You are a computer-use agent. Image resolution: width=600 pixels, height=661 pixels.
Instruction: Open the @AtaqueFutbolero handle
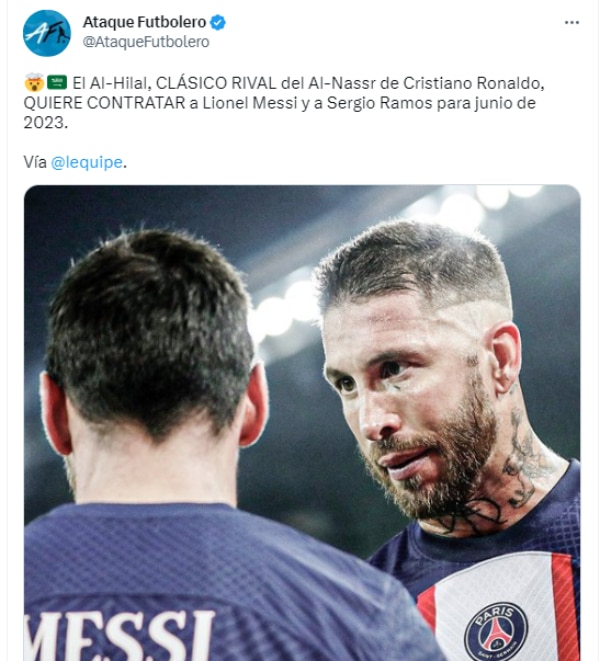click(x=146, y=42)
